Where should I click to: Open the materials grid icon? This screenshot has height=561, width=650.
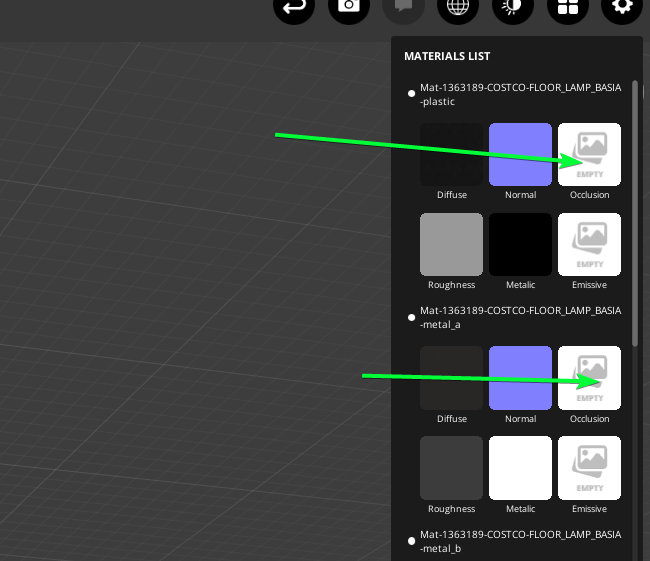pyautogui.click(x=568, y=6)
